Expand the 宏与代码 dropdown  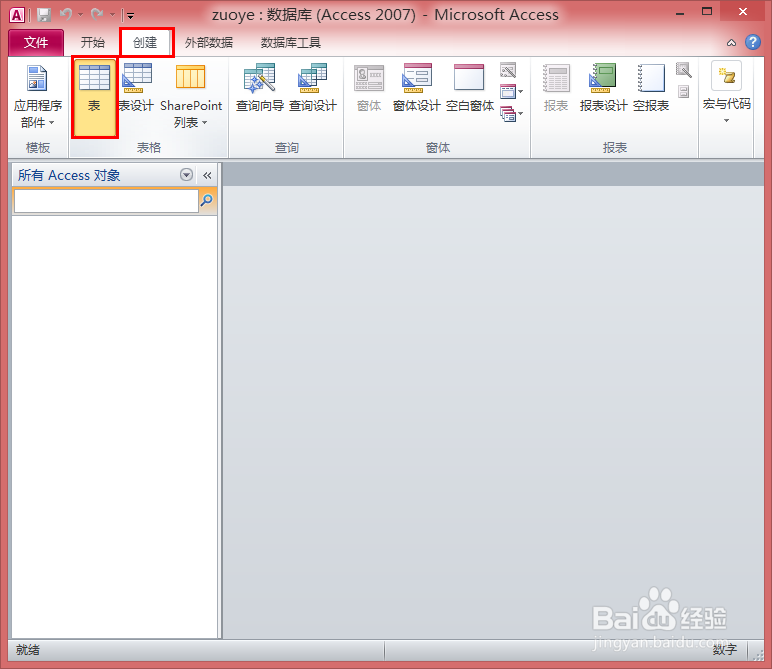(727, 93)
